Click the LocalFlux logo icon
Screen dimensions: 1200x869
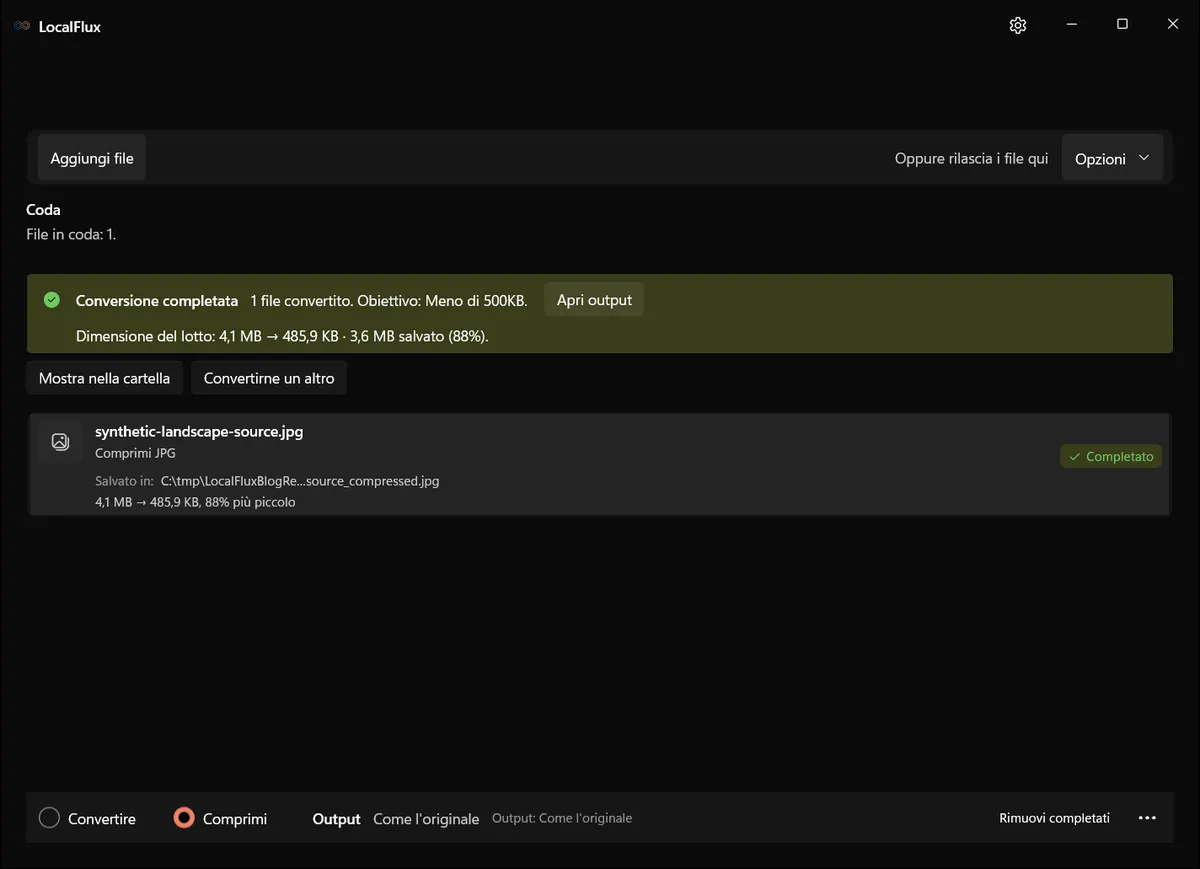click(x=22, y=27)
